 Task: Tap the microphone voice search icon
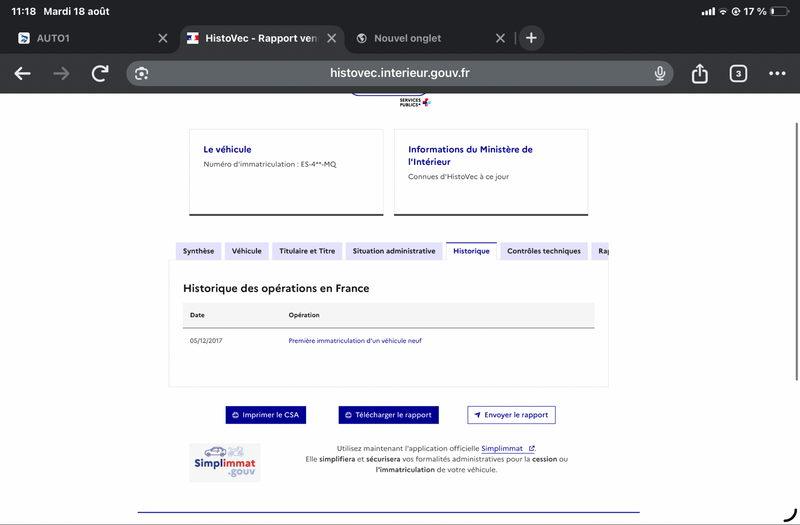coord(660,73)
